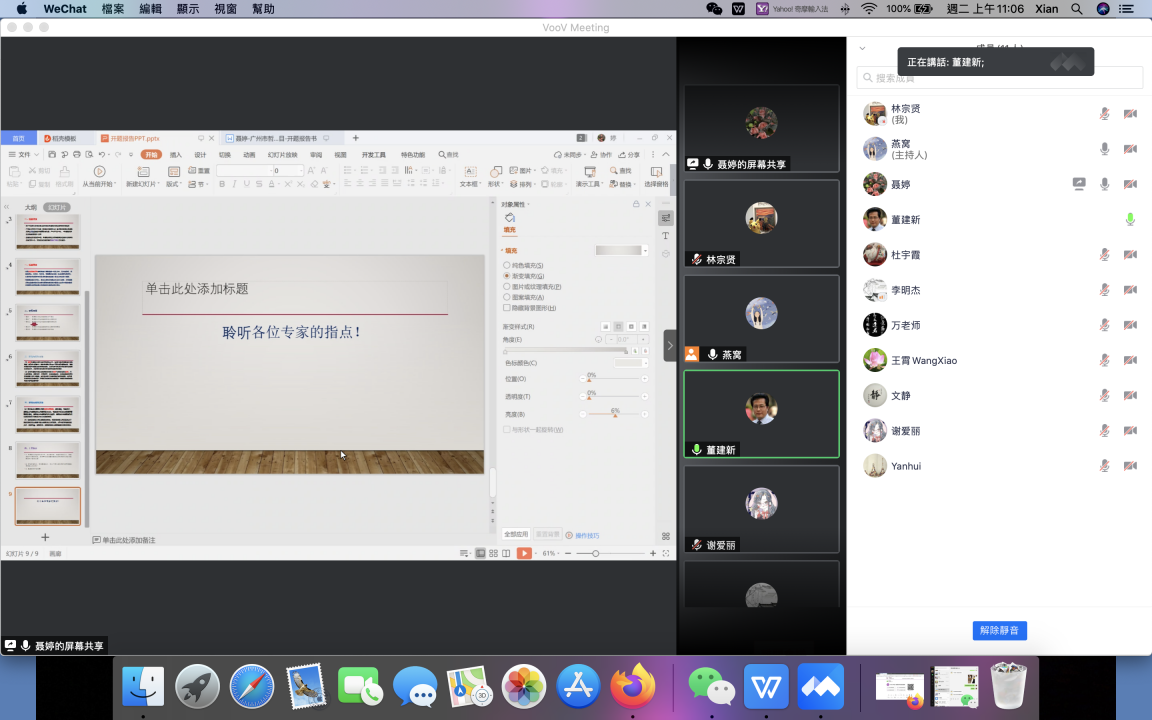
Task: Click 林宗贤's muted microphone icon in member list
Action: (x=1104, y=114)
